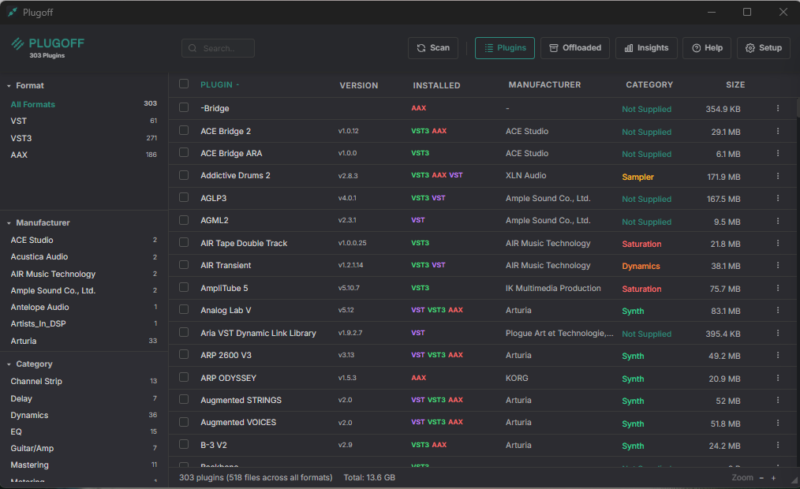
Task: Check the B-3 V2 checkbox
Action: (x=184, y=445)
